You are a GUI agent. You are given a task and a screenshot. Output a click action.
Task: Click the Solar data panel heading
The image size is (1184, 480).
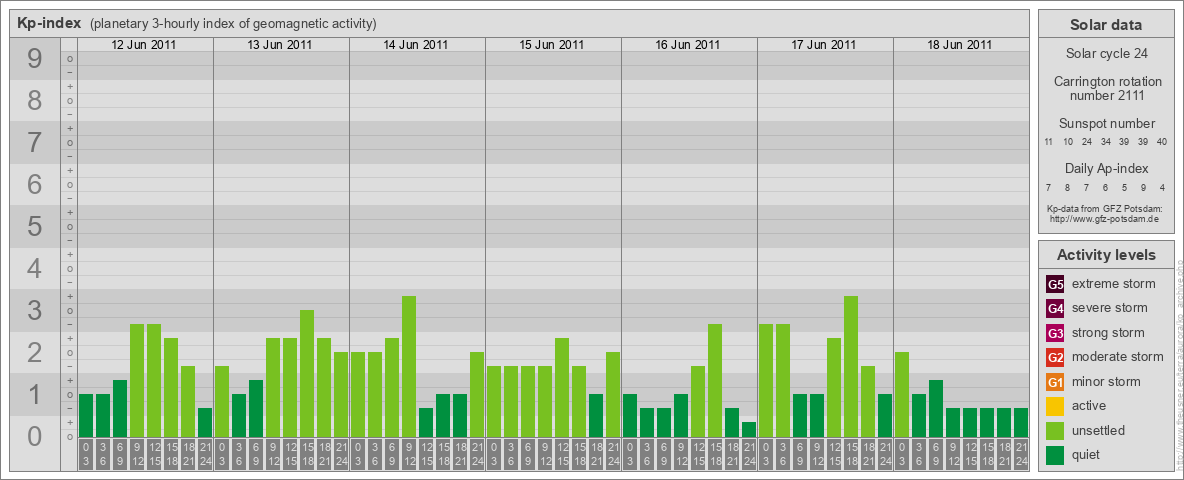coord(1106,25)
